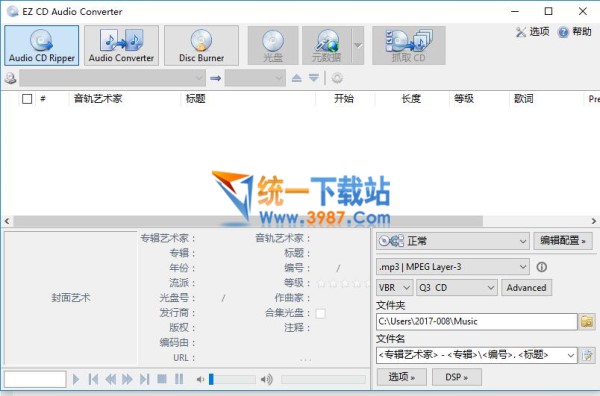Click the DSP » button

coord(457,377)
